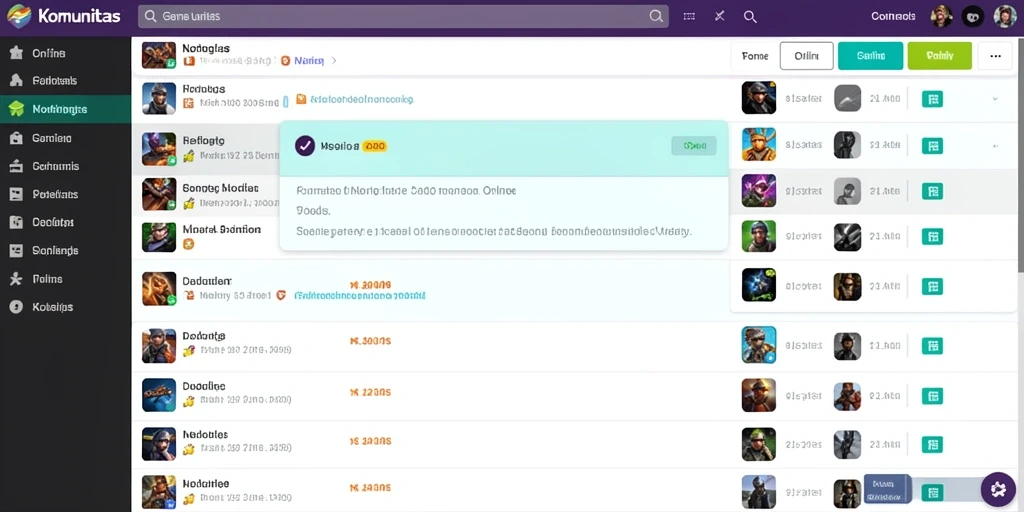Open the Refogto game thumbnail
1024x512 pixels.
pyautogui.click(x=159, y=149)
